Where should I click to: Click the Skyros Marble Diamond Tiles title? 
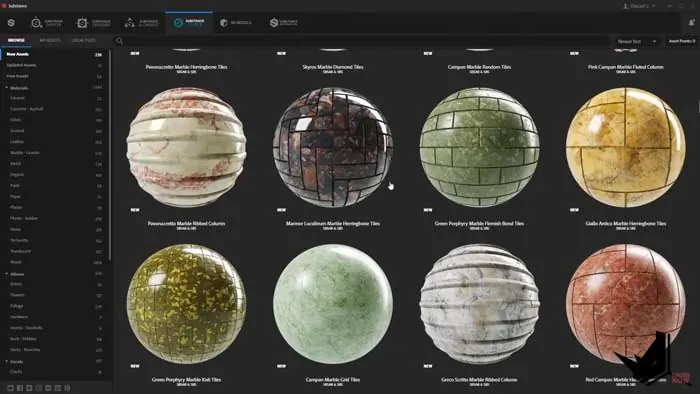point(333,67)
